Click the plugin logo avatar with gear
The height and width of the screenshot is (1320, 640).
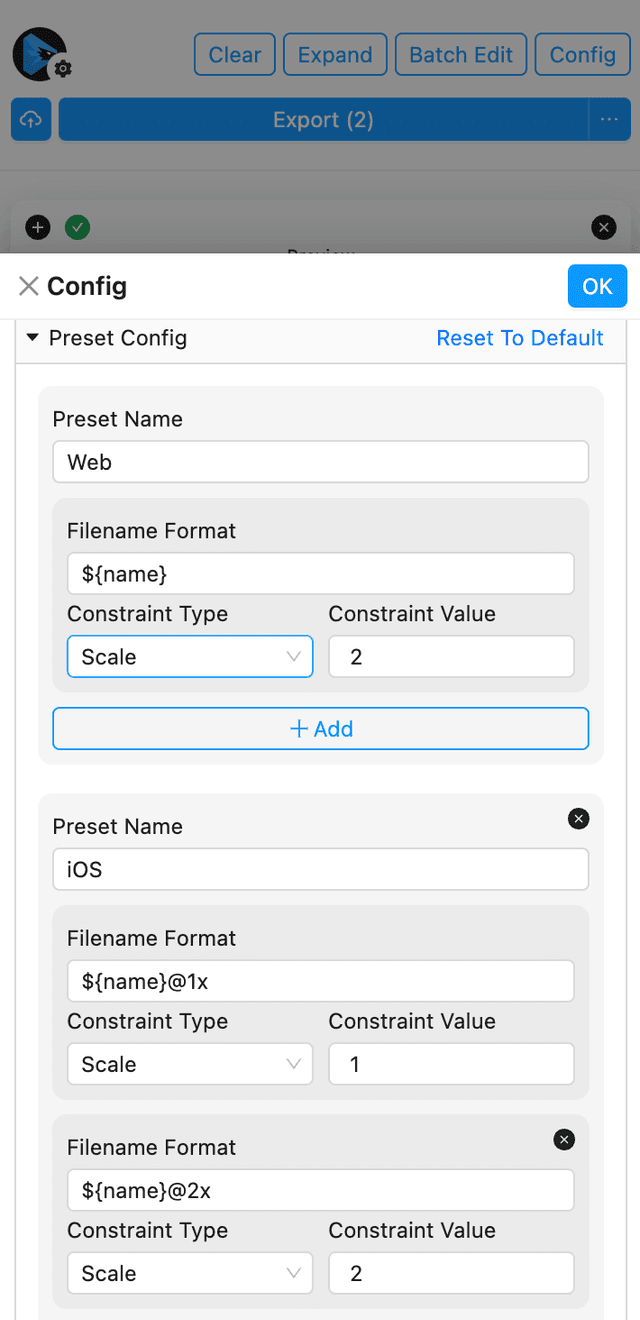(x=40, y=55)
